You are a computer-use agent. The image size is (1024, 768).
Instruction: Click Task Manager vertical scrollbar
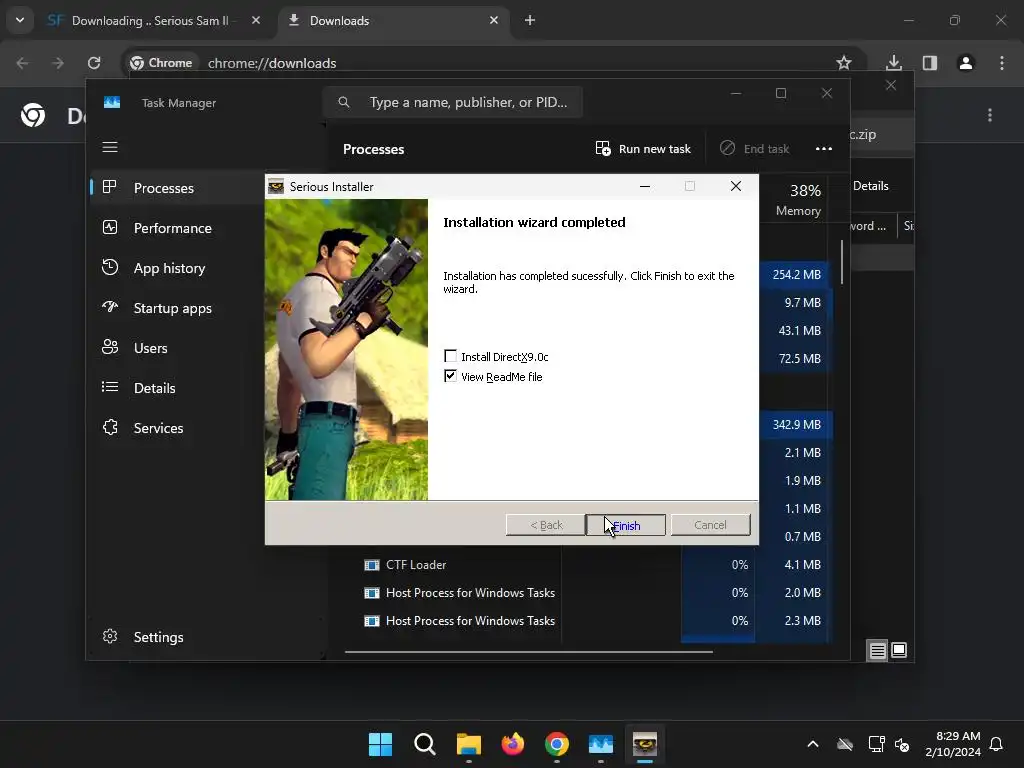[842, 263]
